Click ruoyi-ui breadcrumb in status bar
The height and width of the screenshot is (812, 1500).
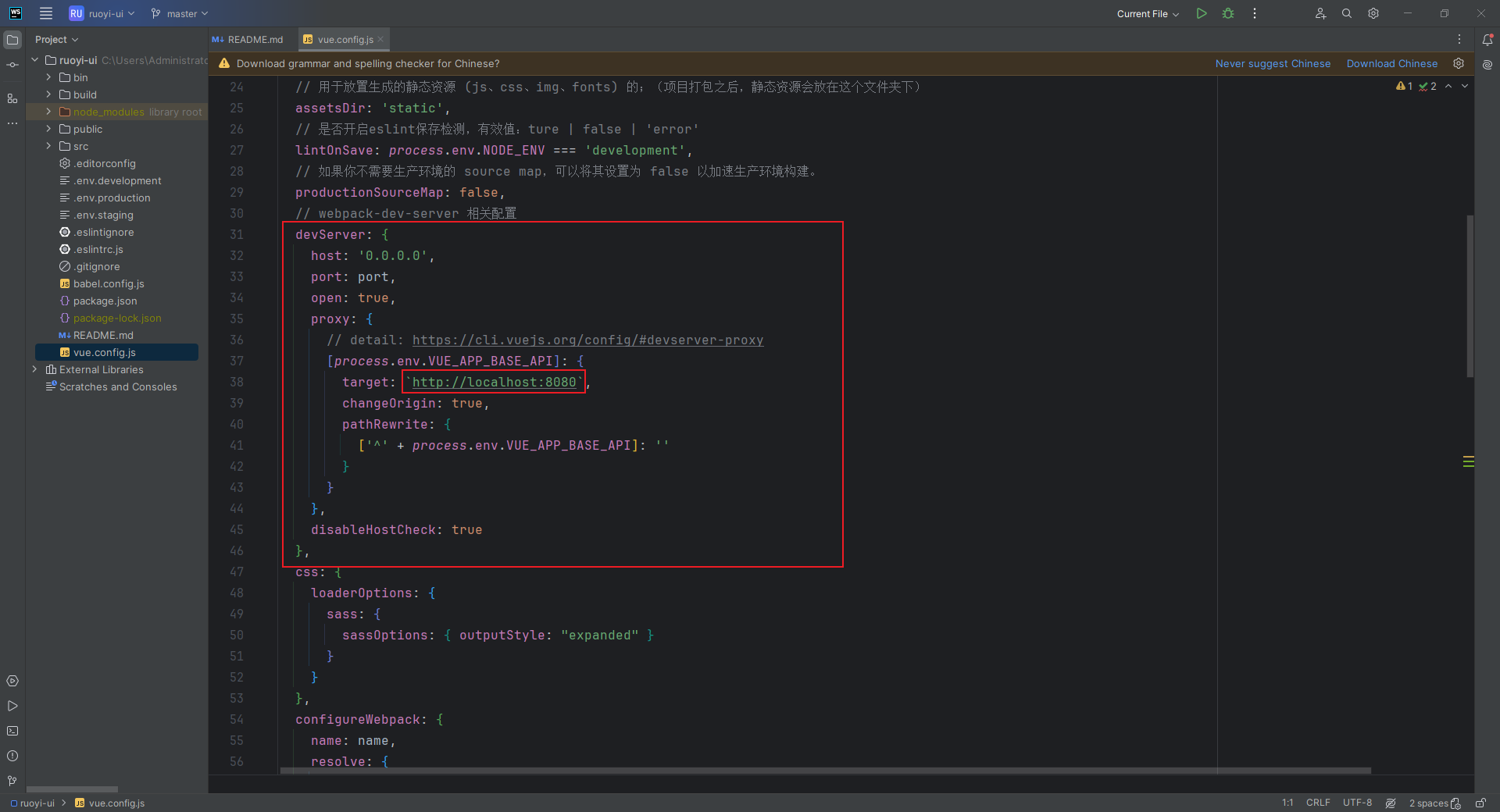point(33,803)
